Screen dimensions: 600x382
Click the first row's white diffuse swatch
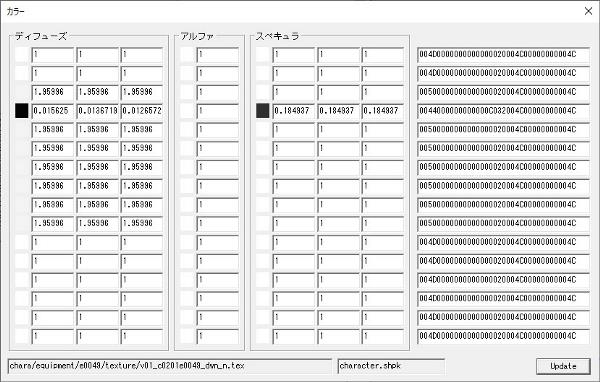22,54
